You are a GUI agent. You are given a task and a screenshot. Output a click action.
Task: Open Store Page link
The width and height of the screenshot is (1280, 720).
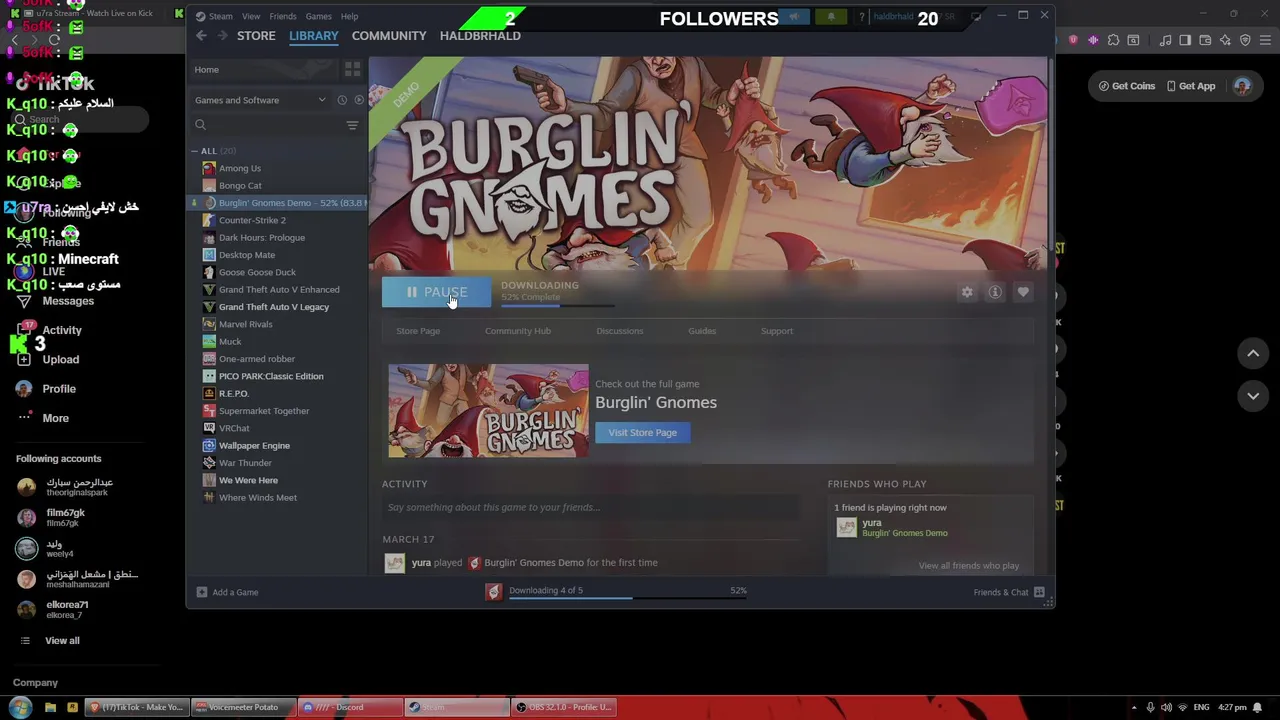point(418,331)
